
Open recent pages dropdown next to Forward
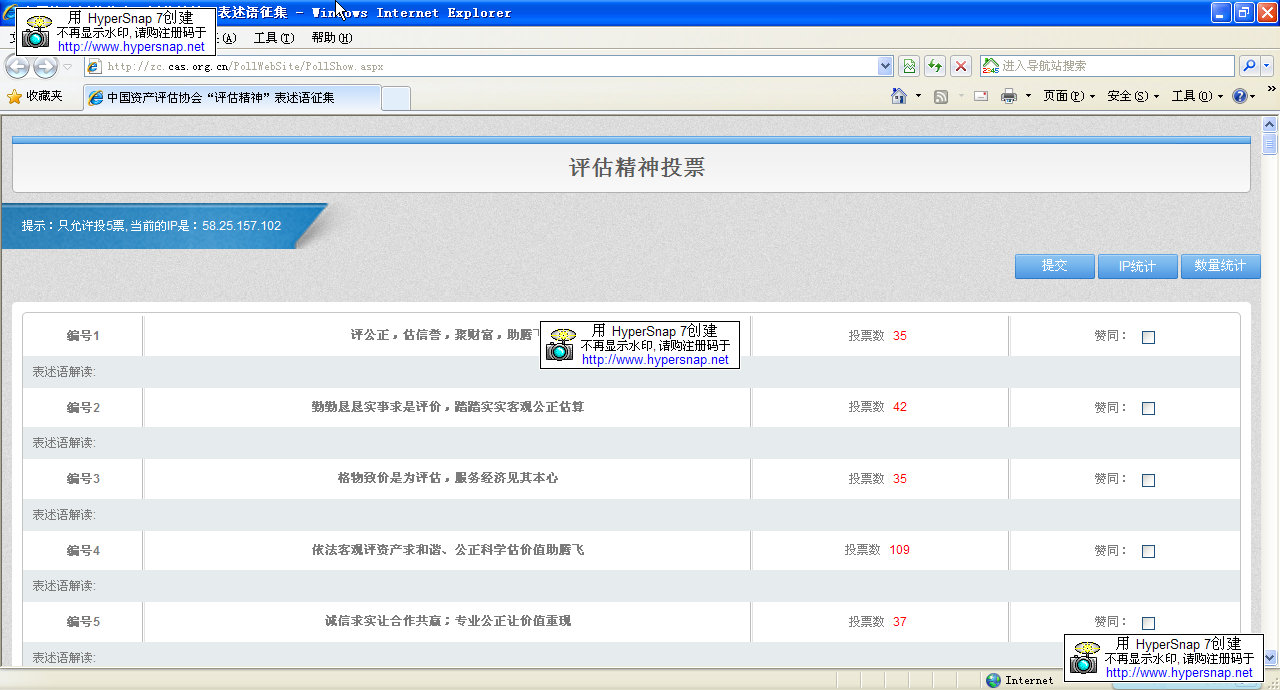click(68, 67)
